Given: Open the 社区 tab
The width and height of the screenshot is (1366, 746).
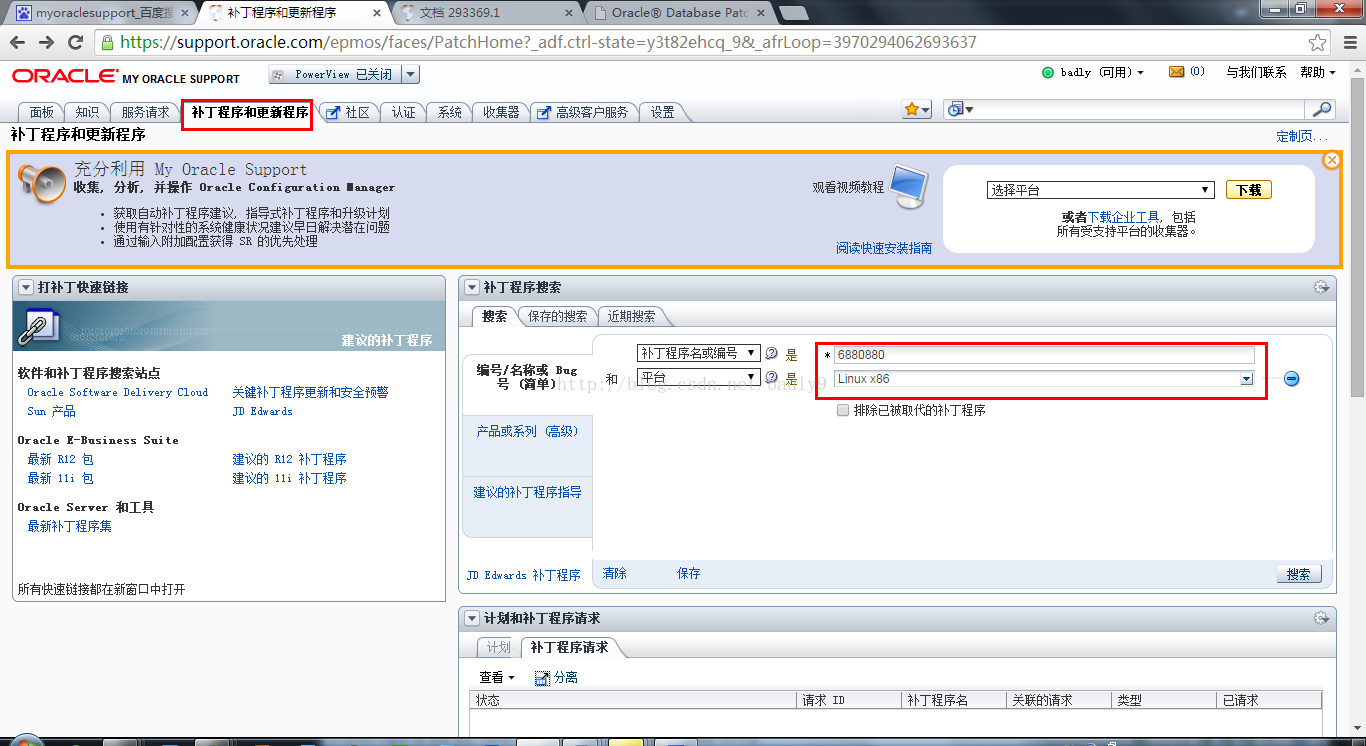Looking at the screenshot, I should (x=348, y=112).
